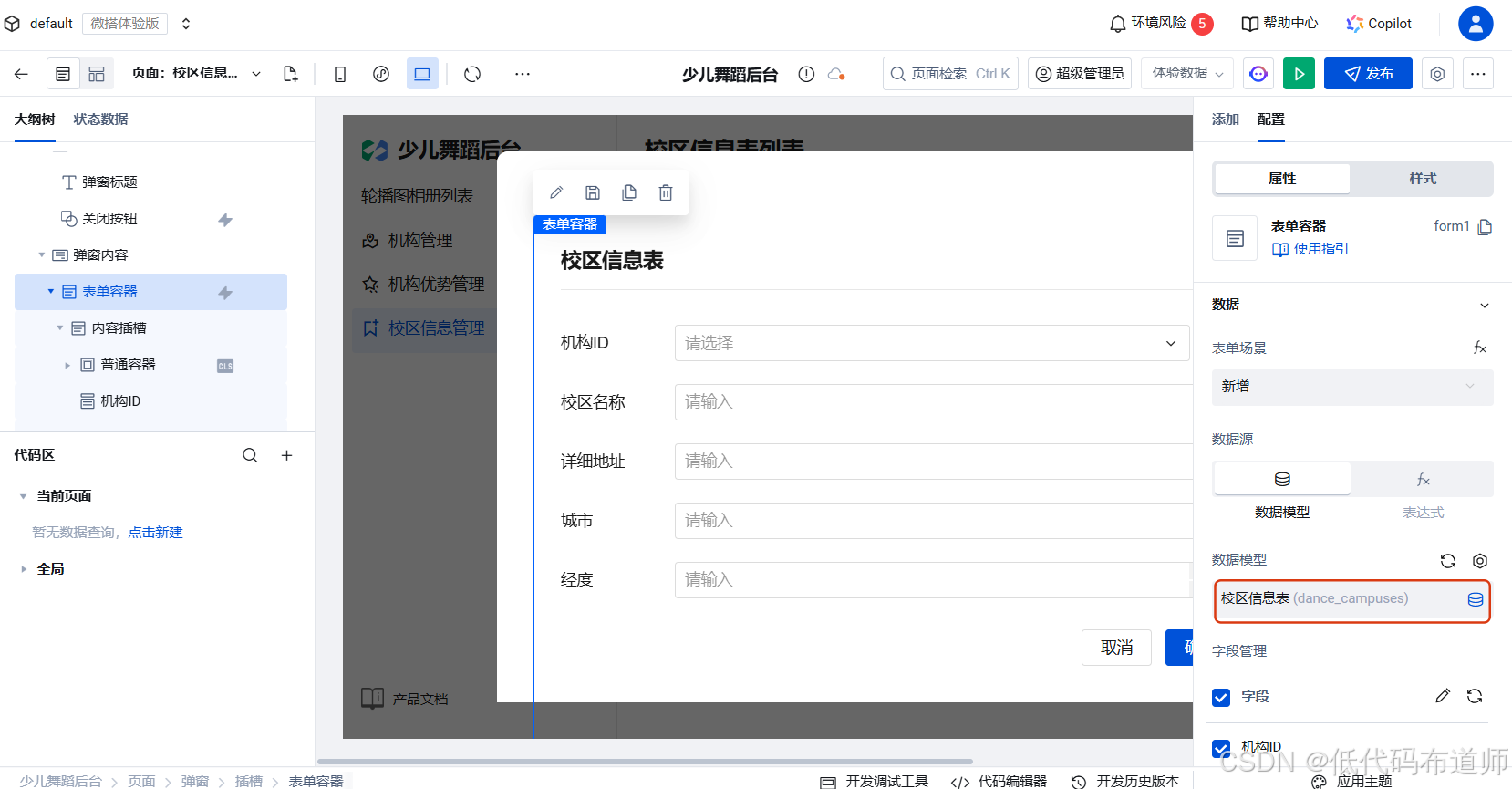
Task: Open 帮助中心
Action: pos(1279,24)
